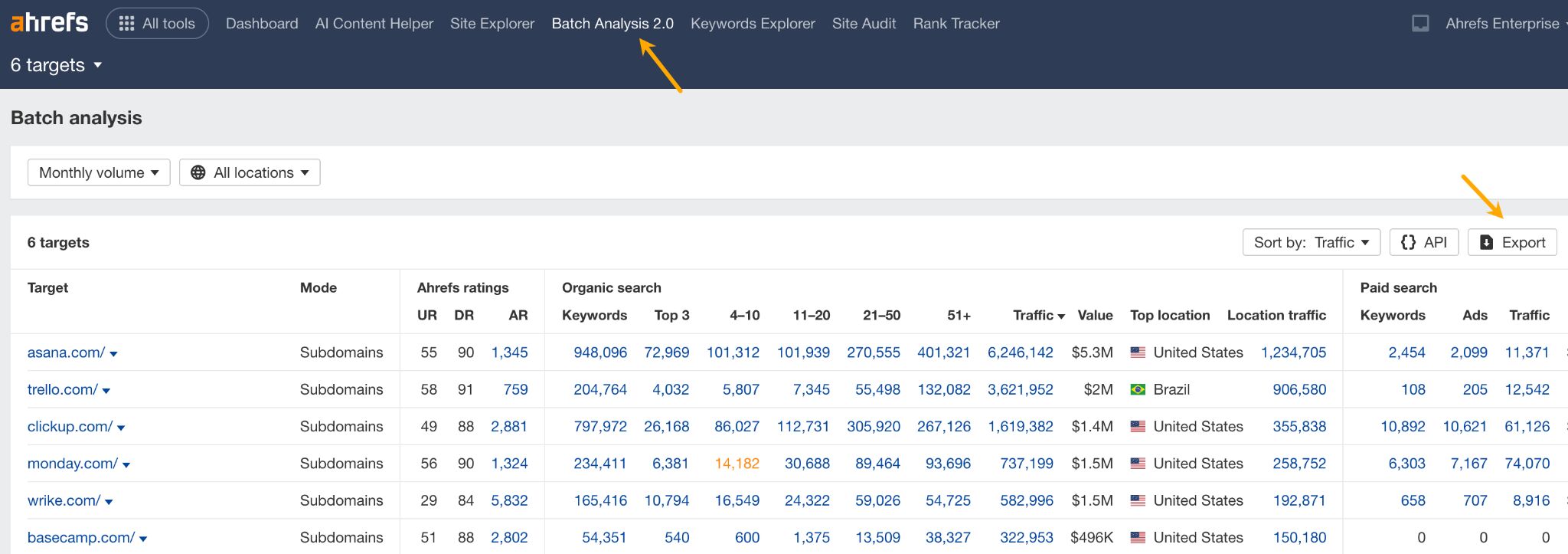Click the United States flag in asana row
This screenshot has height=554, width=1568.
(x=1138, y=352)
